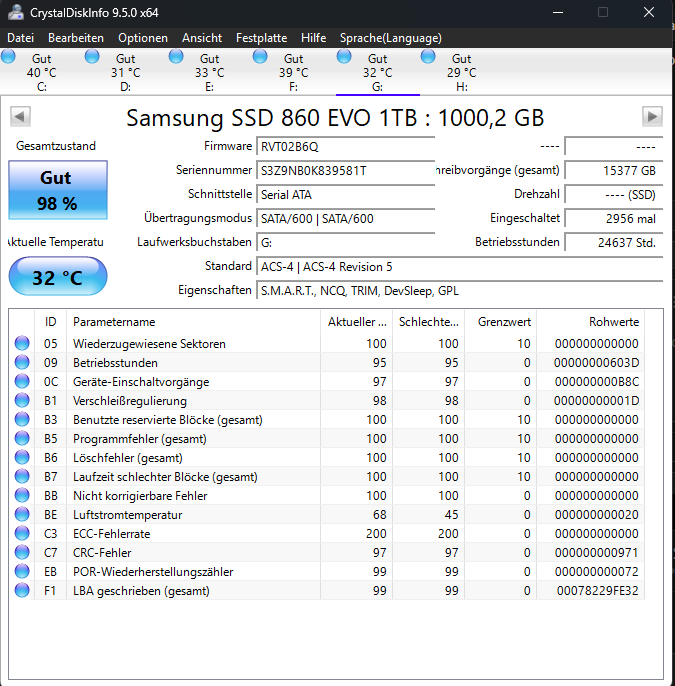This screenshot has width=675, height=686.
Task: Click the Grenzwert column header
Action: 501,322
